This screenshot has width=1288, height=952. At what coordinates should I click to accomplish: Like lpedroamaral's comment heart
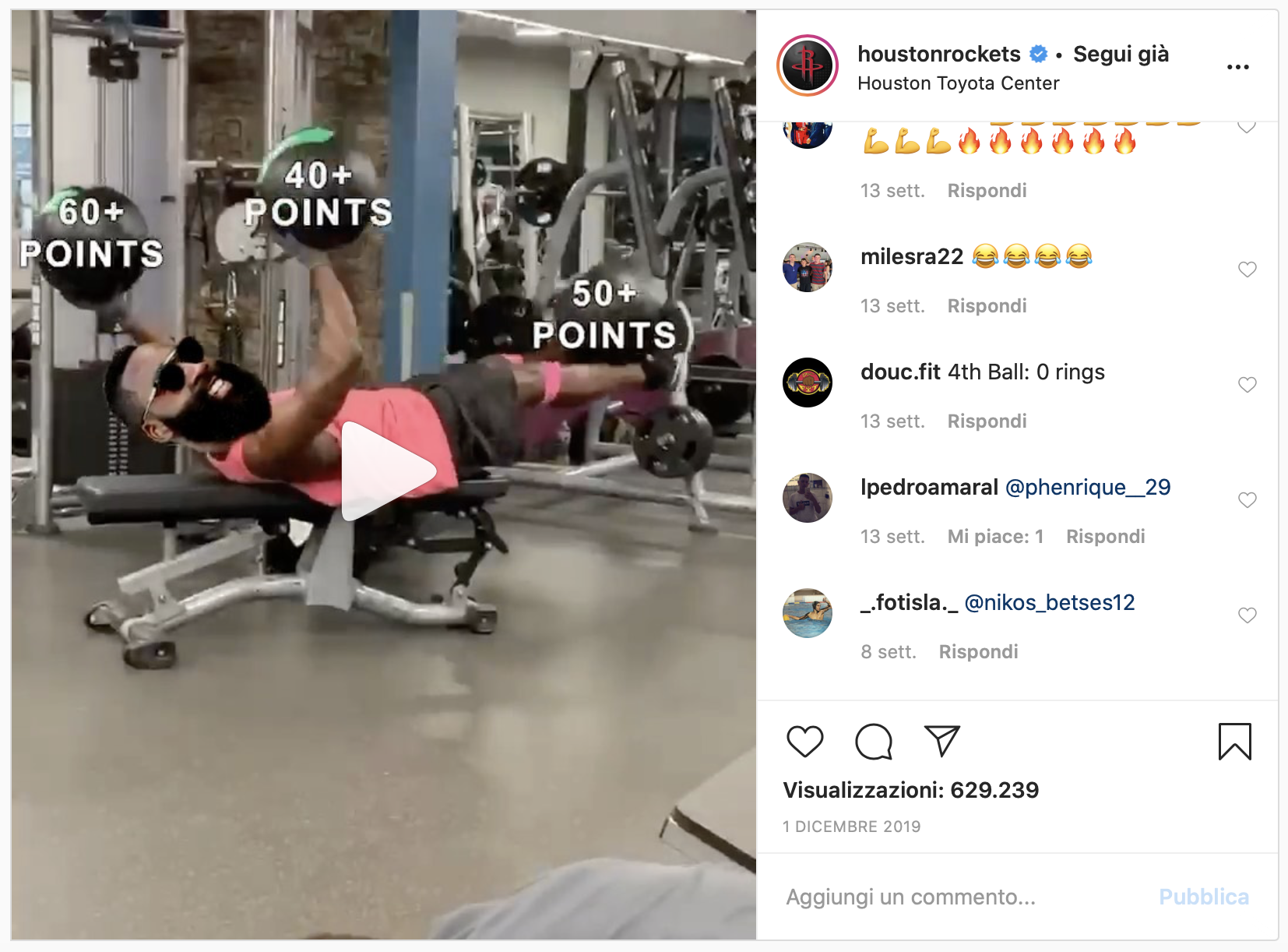click(1247, 500)
